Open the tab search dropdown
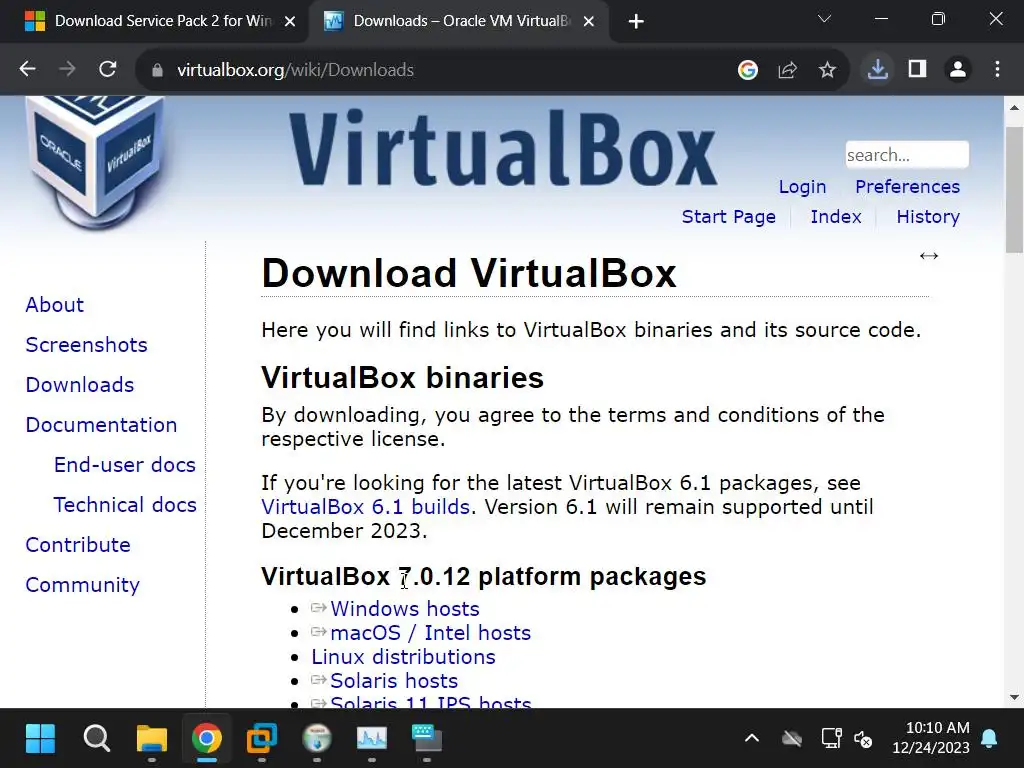The image size is (1024, 768). pos(824,19)
